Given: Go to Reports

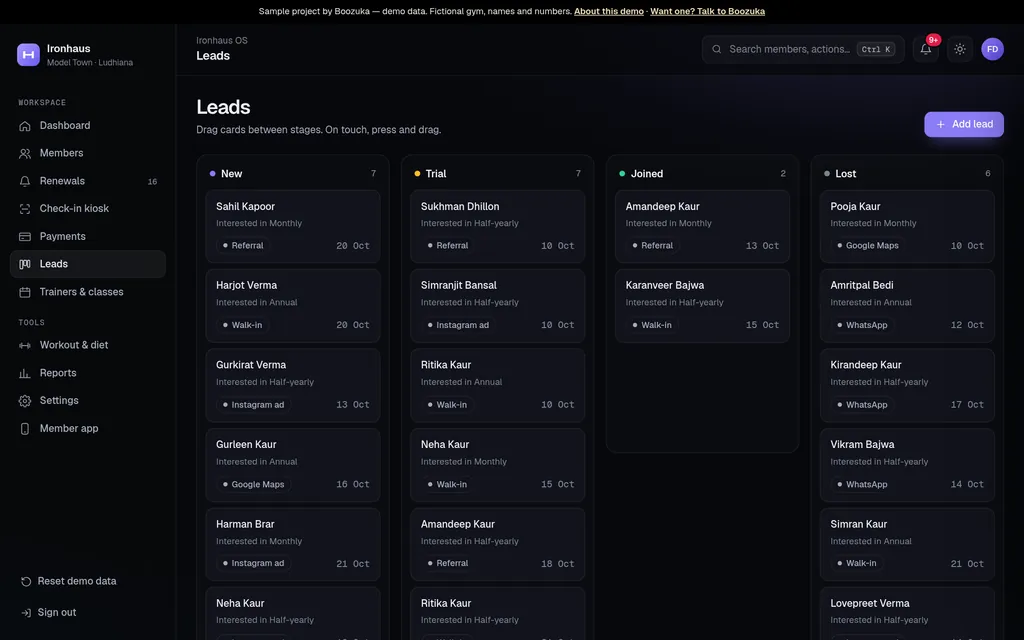Looking at the screenshot, I should click(88, 373).
